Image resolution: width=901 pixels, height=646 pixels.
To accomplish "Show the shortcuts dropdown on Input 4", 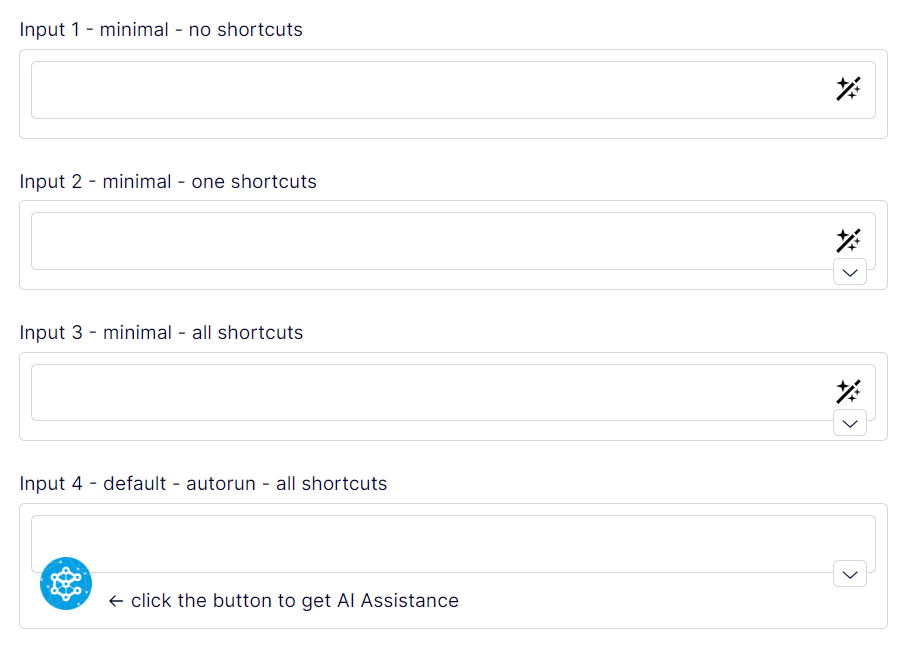I will point(850,575).
